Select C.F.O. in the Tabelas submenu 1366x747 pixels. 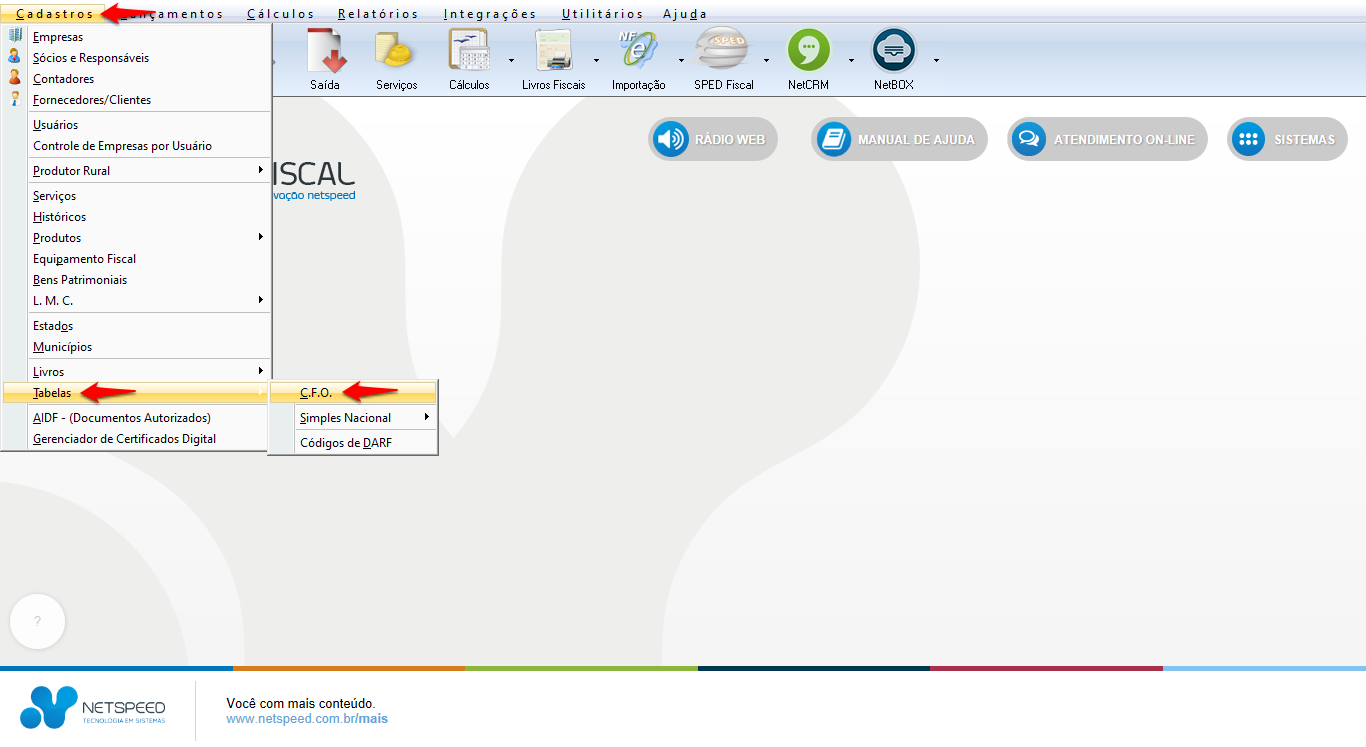click(x=316, y=393)
